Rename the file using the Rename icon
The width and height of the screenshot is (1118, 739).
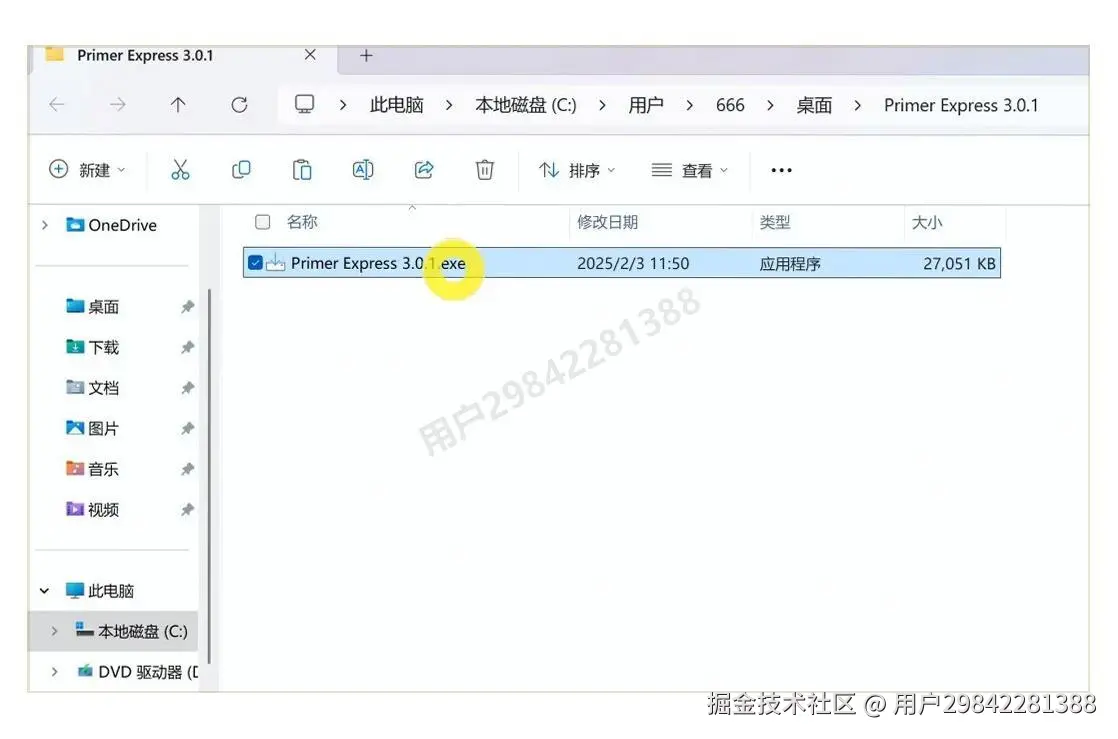click(362, 169)
